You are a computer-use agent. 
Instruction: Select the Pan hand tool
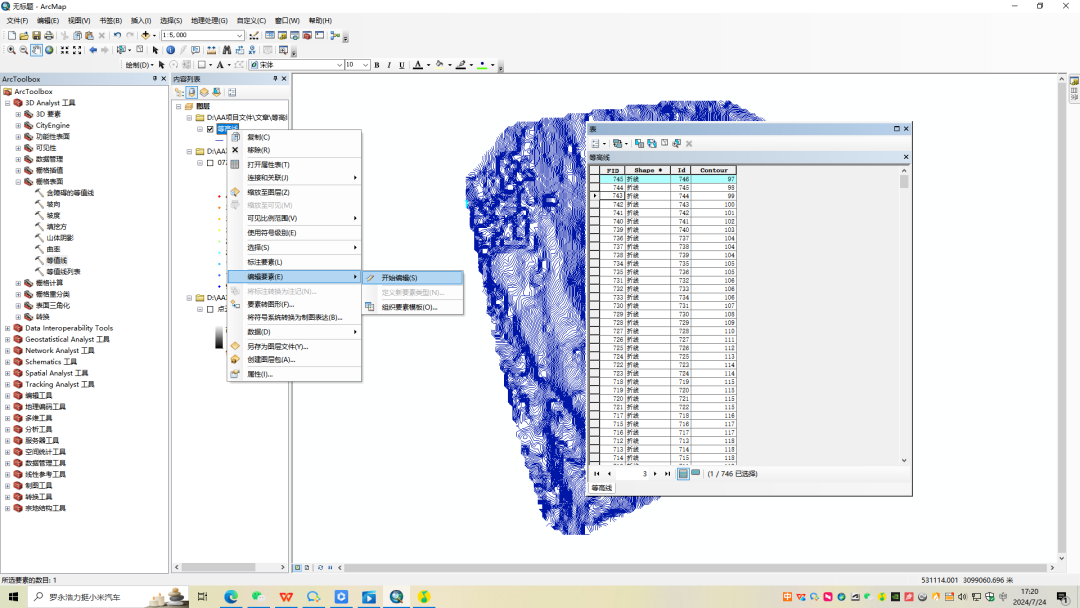click(37, 50)
